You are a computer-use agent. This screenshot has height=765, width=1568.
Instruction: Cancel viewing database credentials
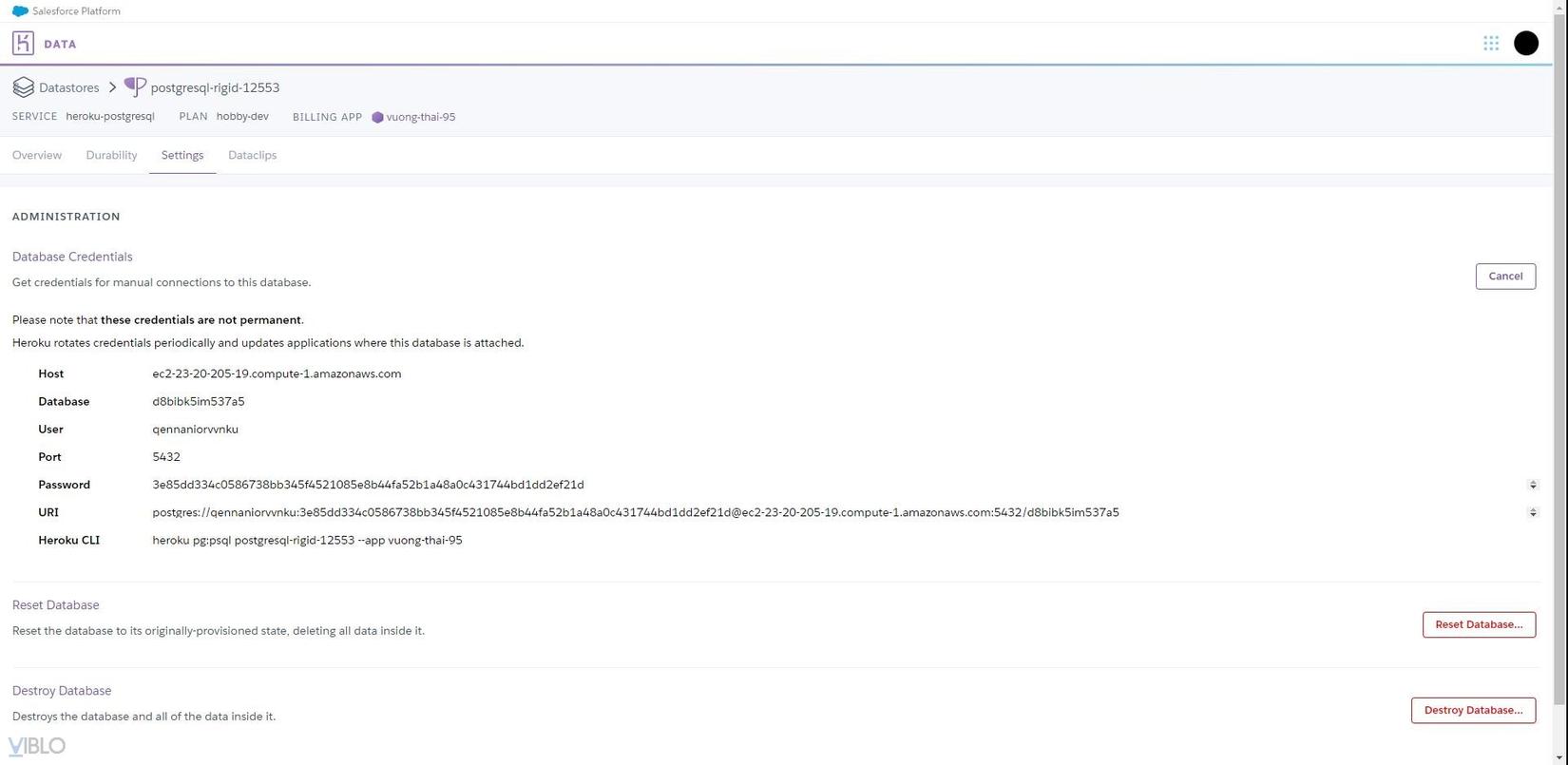click(1505, 277)
